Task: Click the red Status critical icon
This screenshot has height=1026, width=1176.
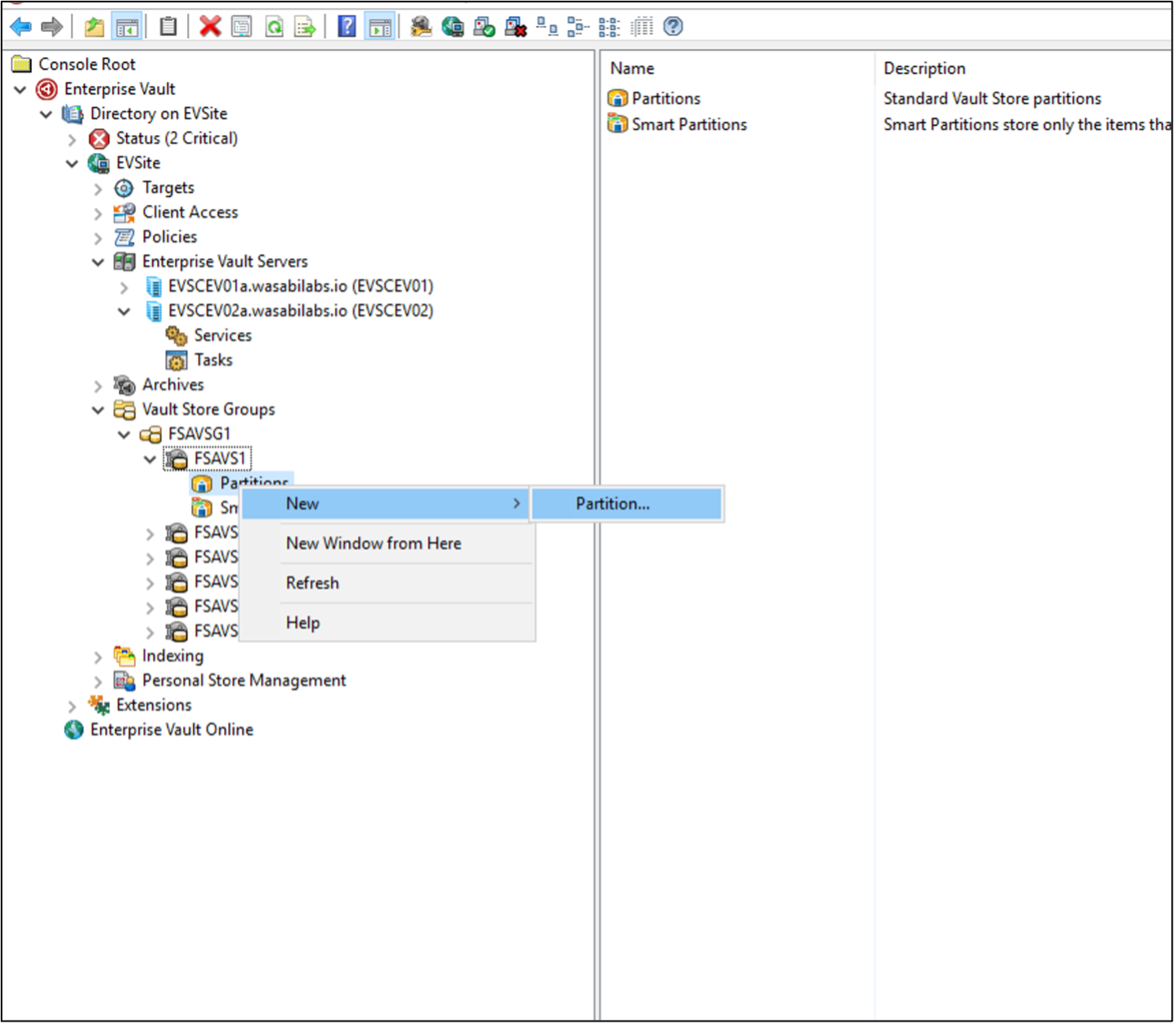Action: pos(99,138)
